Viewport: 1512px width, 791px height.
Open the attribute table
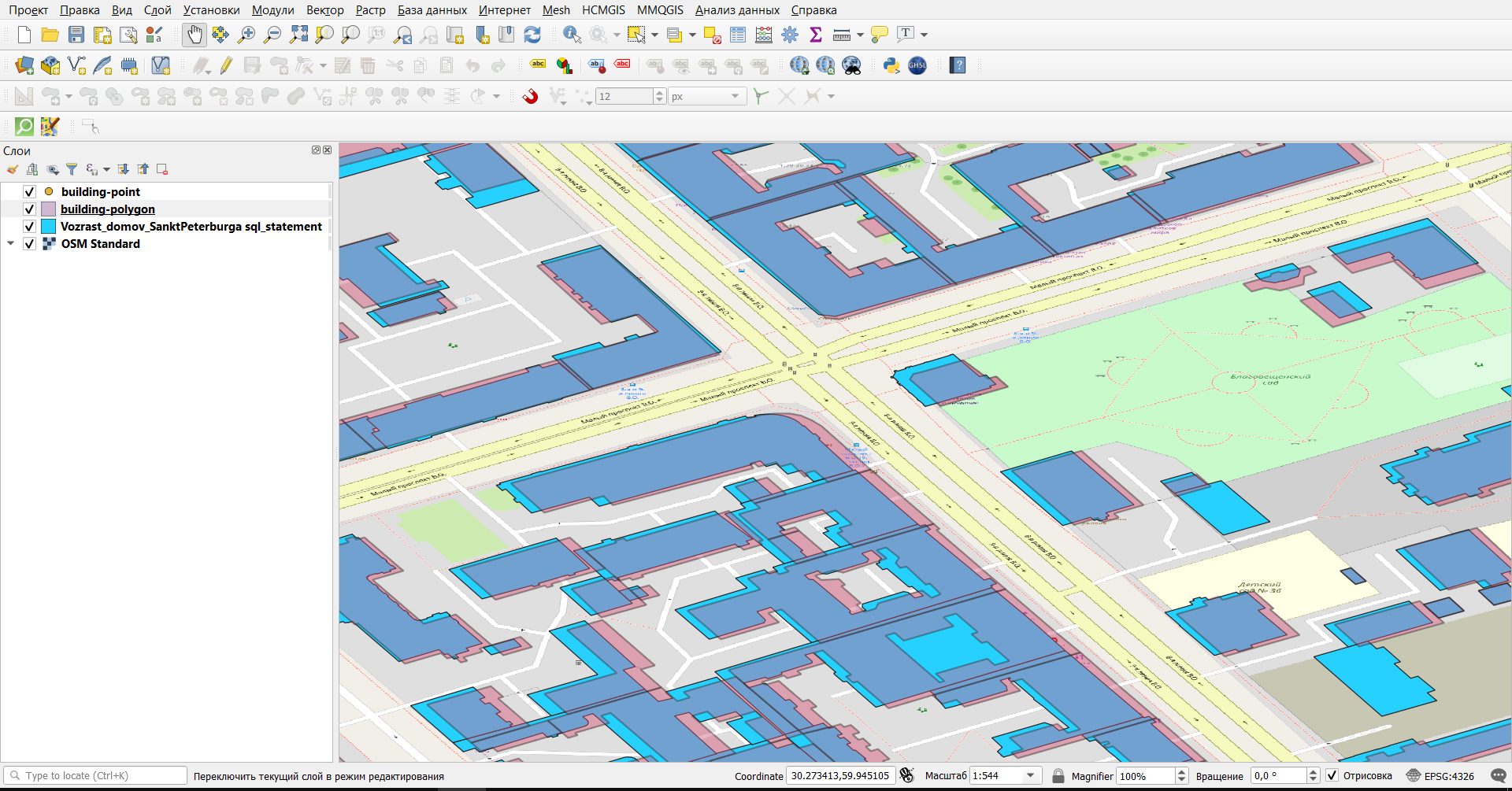tap(738, 35)
